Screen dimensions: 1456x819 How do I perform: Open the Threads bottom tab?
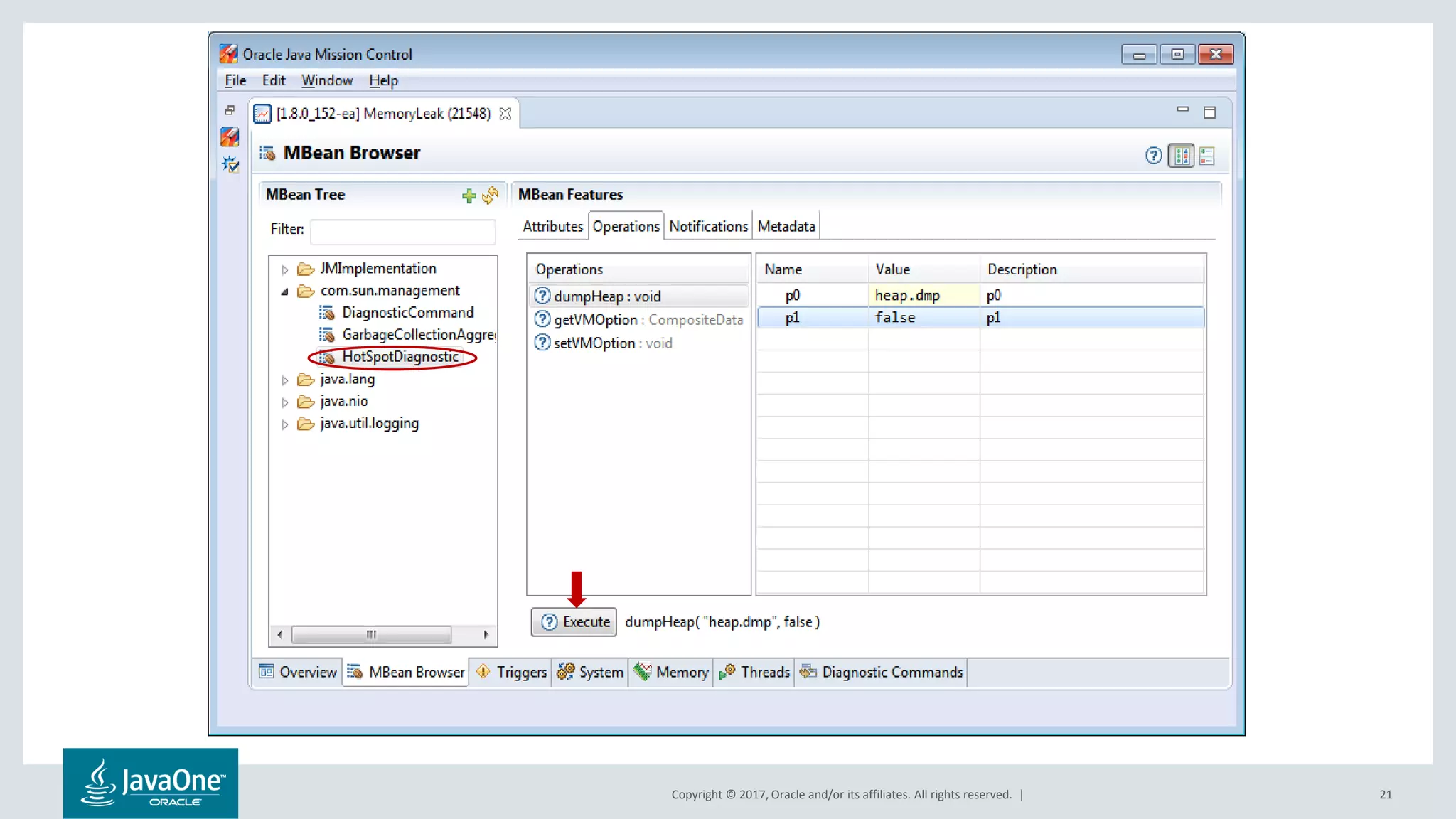[x=754, y=672]
